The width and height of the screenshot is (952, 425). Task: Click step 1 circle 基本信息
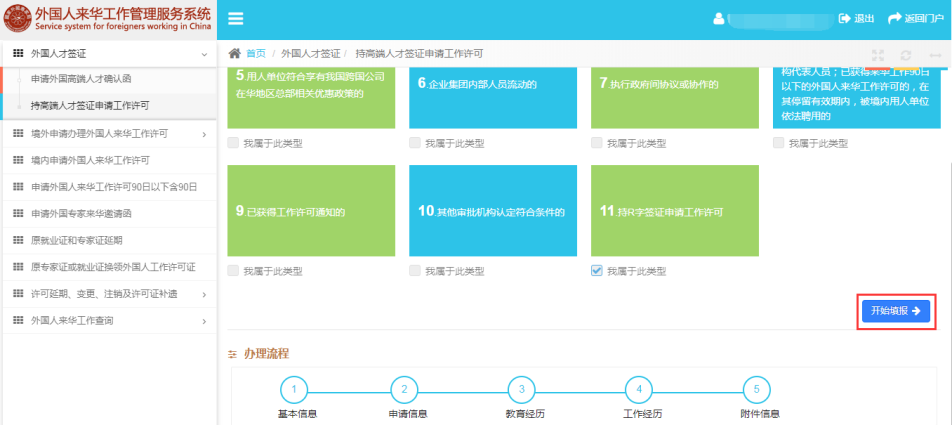[294, 390]
